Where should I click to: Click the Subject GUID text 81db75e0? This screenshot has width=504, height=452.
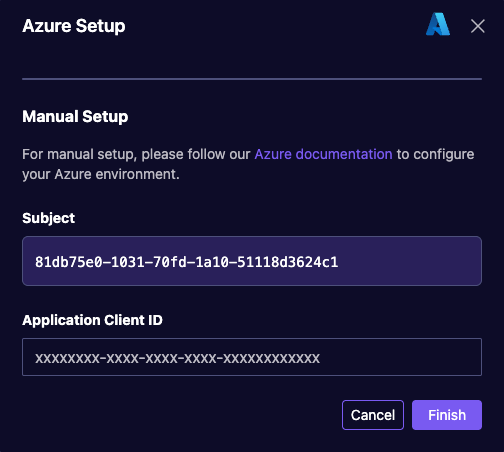tap(69, 262)
